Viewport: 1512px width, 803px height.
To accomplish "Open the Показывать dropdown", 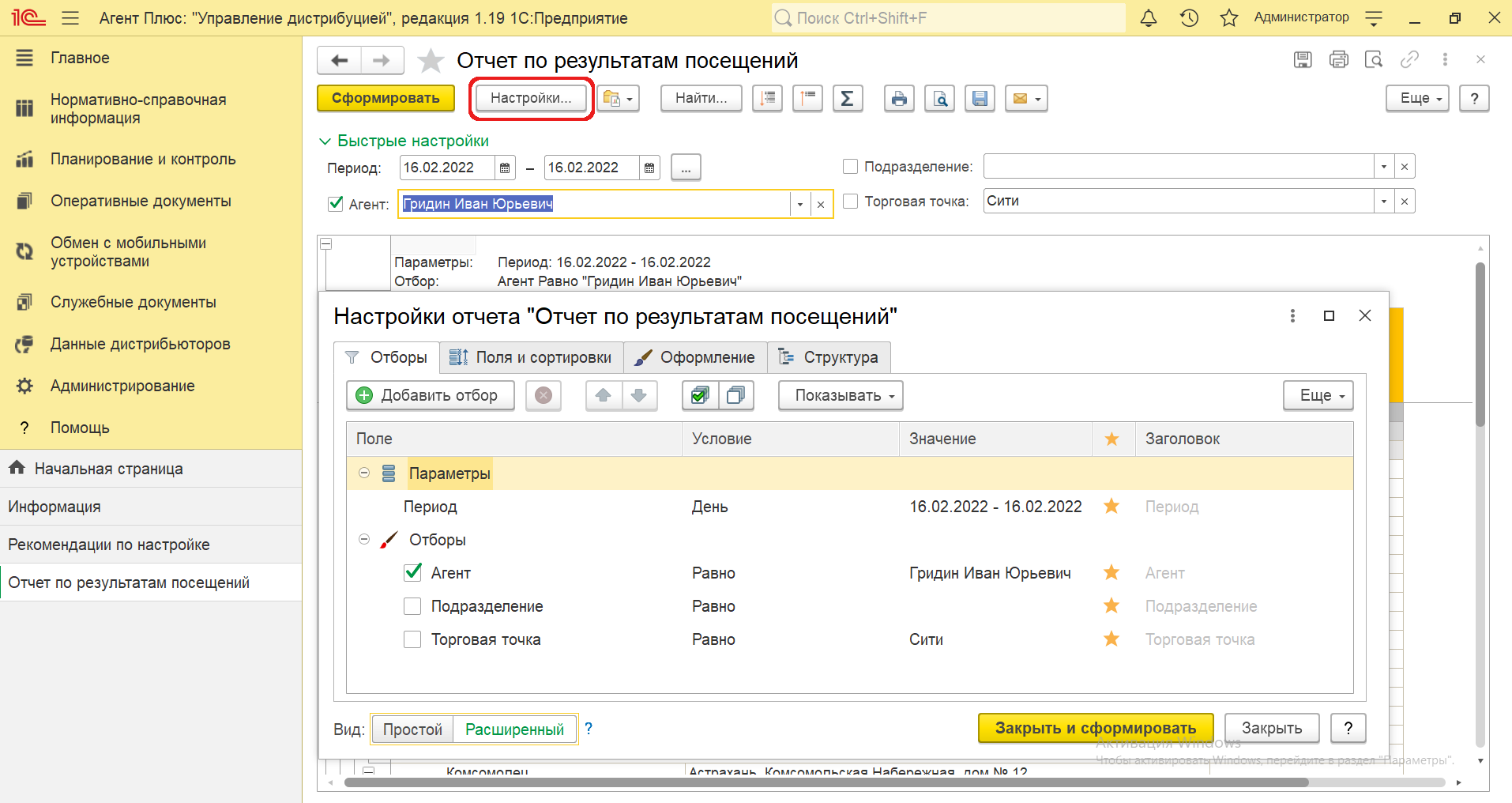I will coord(841,395).
